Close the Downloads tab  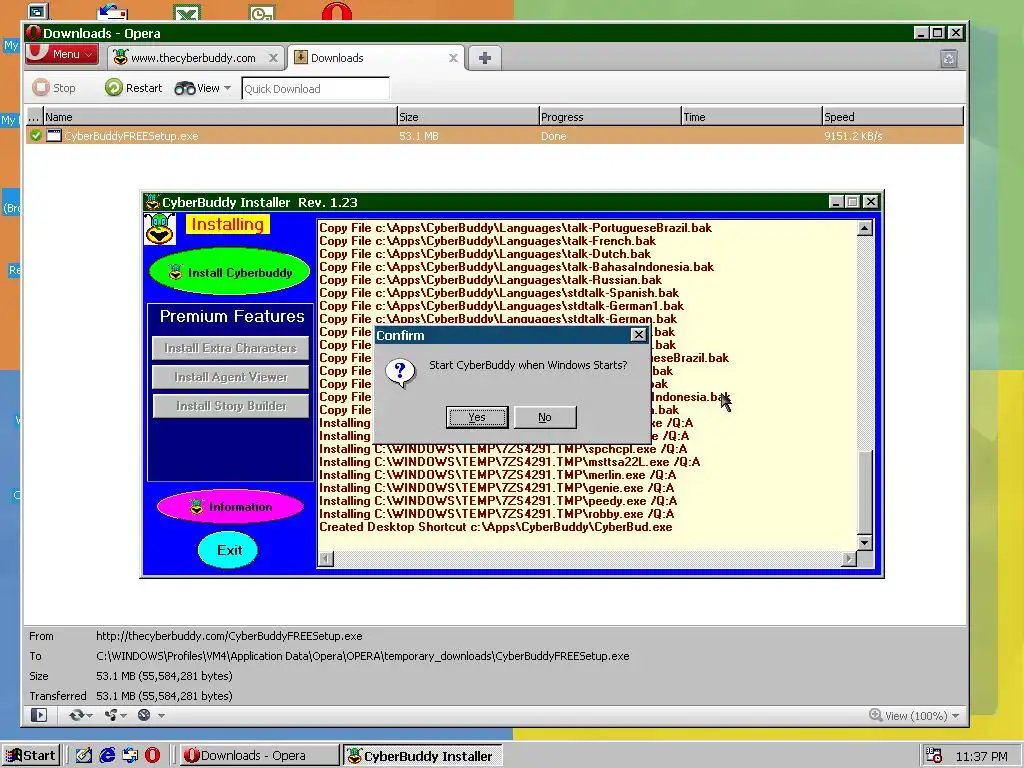453,58
